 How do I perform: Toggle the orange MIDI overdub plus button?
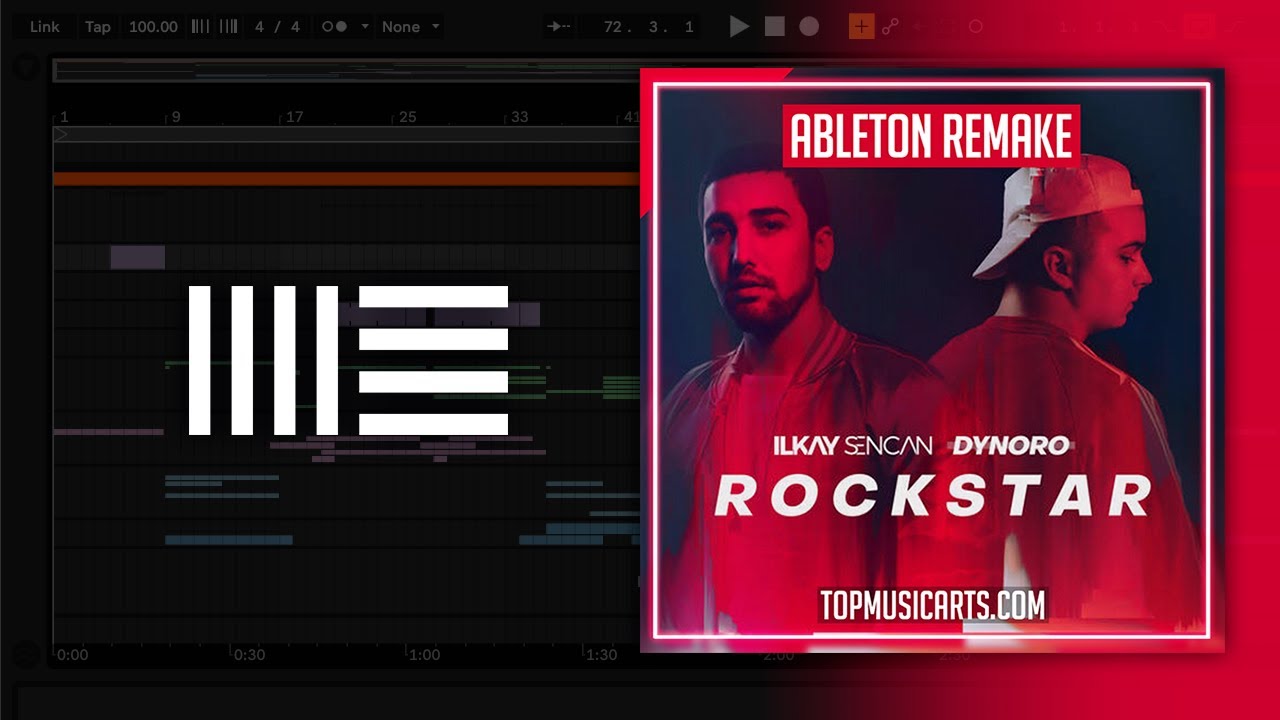click(x=861, y=27)
